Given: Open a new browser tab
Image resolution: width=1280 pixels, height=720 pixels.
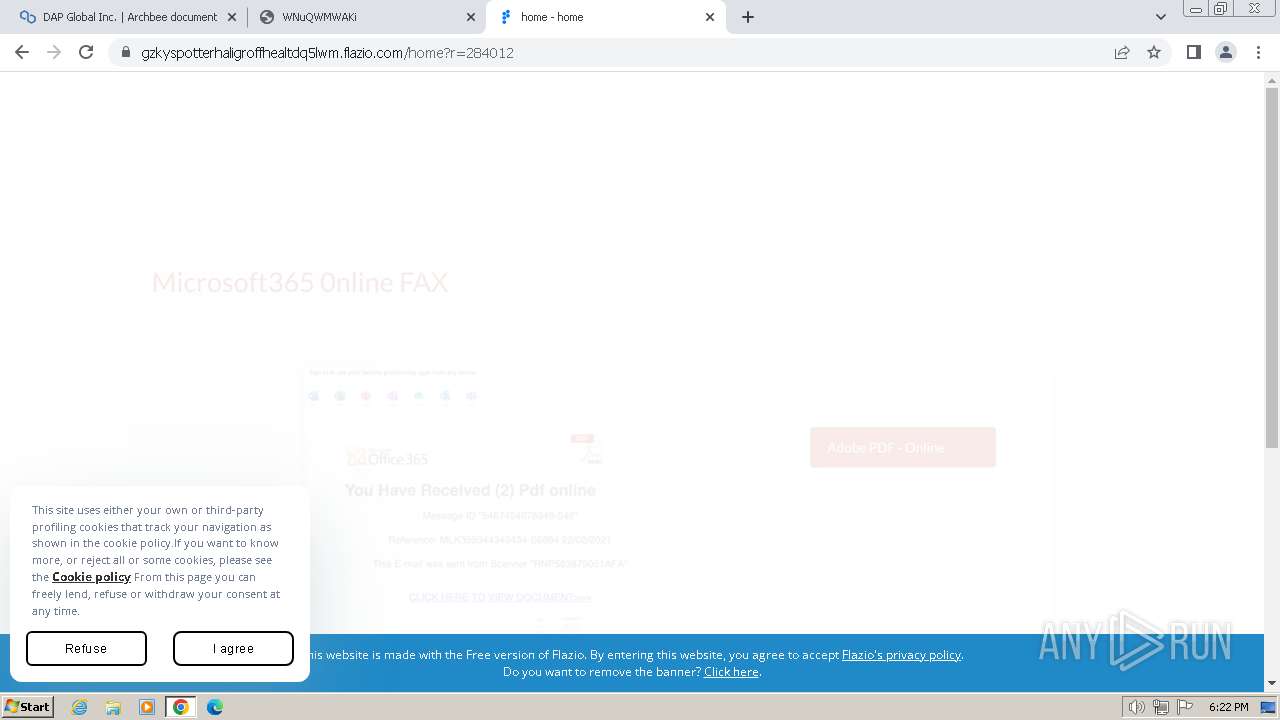Looking at the screenshot, I should pos(747,17).
